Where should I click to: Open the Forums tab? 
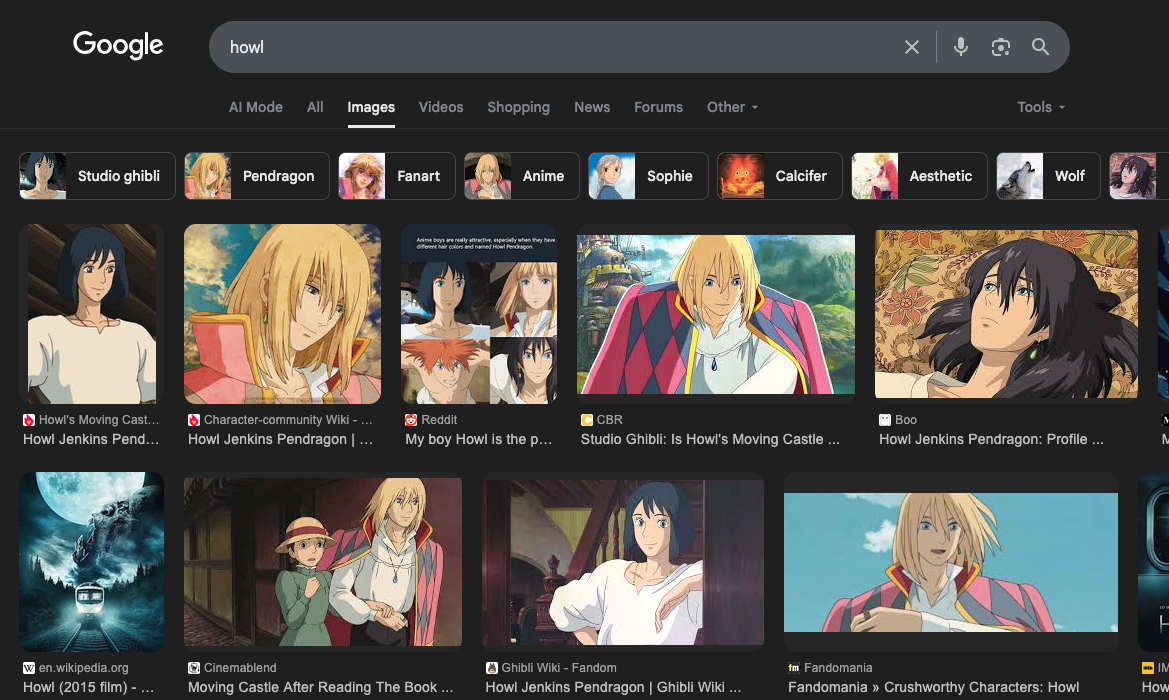pyautogui.click(x=658, y=107)
